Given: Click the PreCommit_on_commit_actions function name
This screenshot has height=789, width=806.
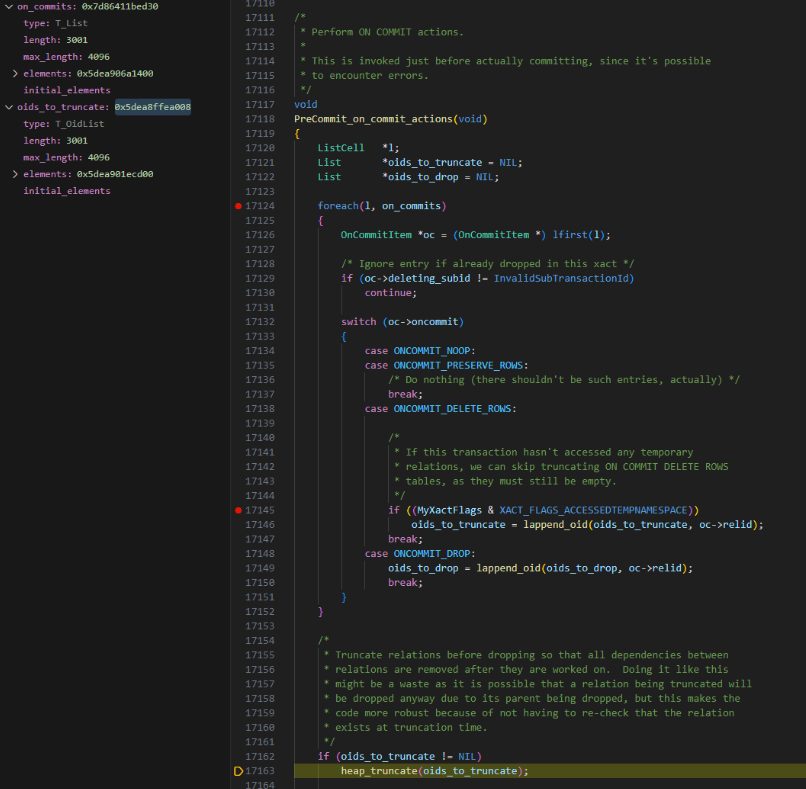Looking at the screenshot, I should pyautogui.click(x=373, y=119).
